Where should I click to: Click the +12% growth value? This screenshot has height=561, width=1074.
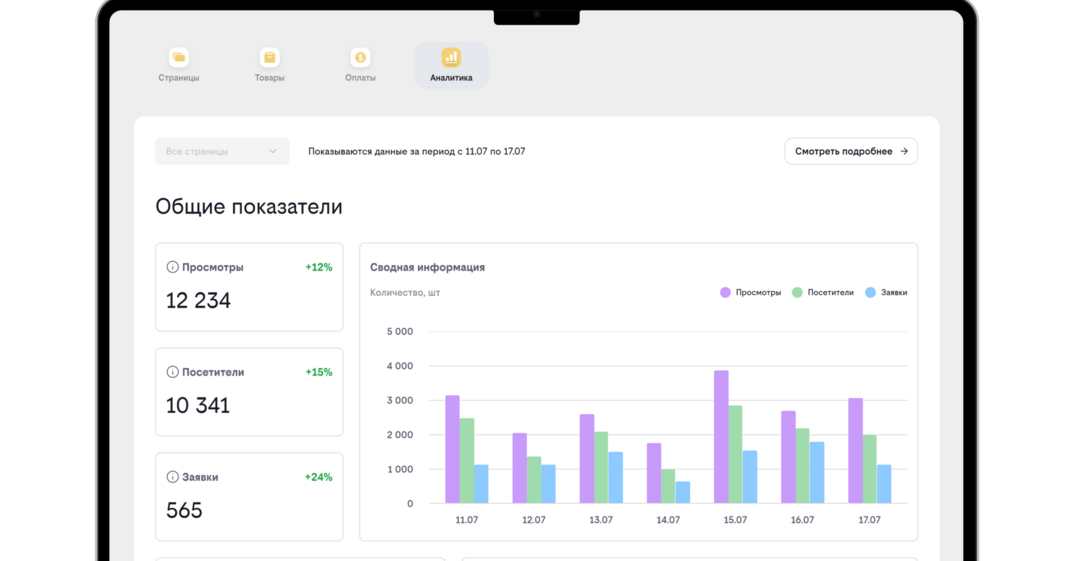point(319,267)
